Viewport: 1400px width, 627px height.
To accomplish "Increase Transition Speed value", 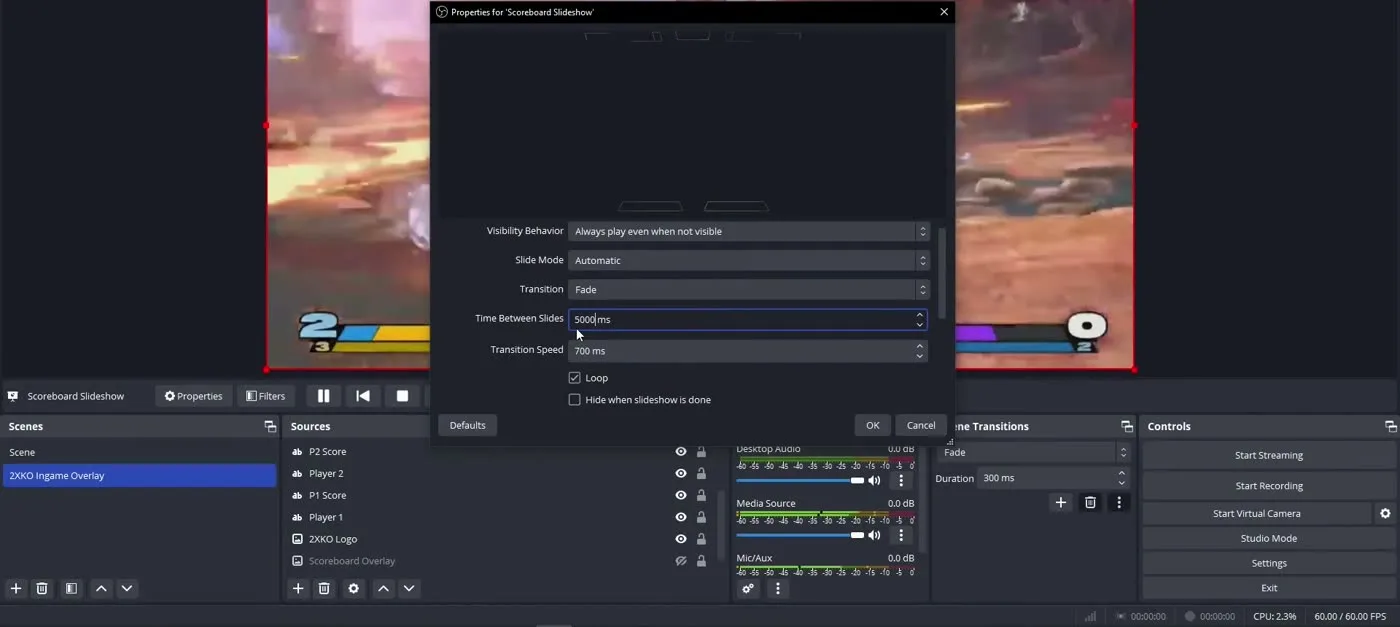I will pos(919,346).
